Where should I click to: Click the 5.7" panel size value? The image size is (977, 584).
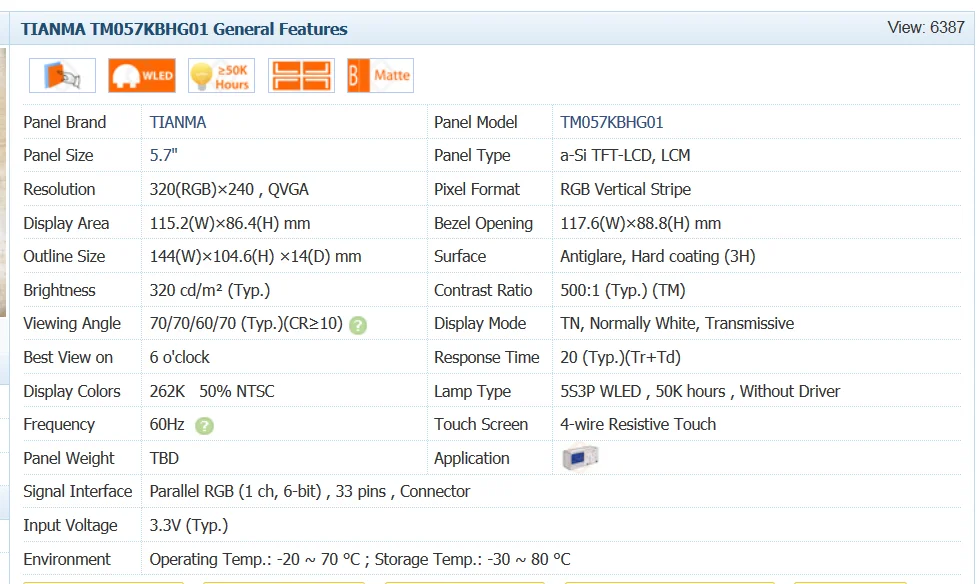tap(163, 155)
